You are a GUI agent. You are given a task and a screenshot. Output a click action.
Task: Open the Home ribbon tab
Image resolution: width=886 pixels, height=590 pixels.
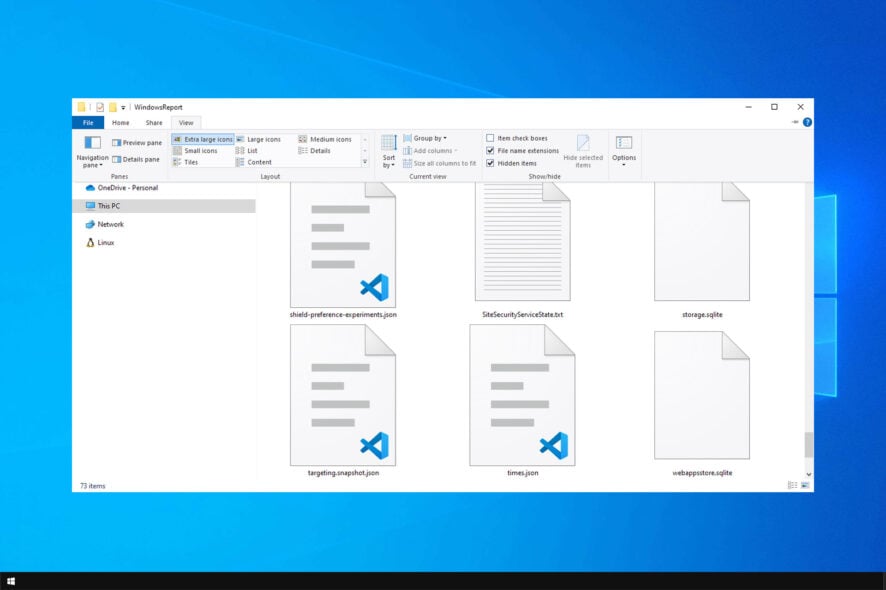(x=119, y=122)
